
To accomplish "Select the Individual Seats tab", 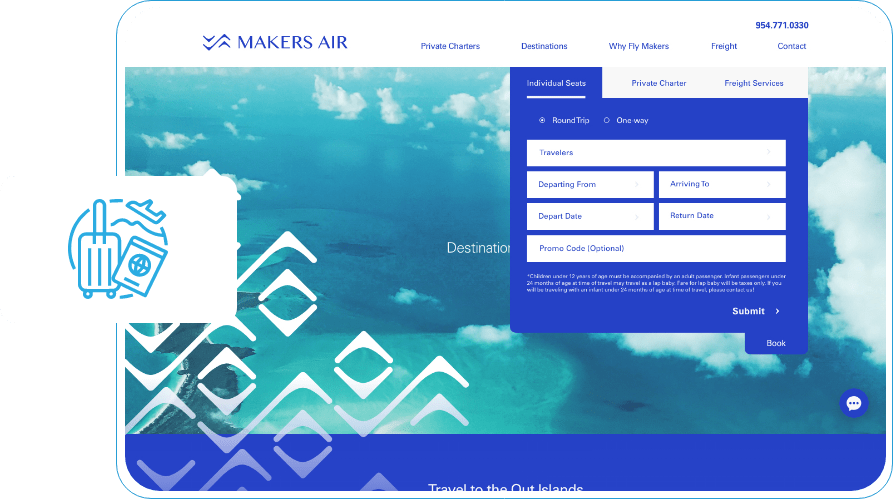I will pyautogui.click(x=556, y=83).
